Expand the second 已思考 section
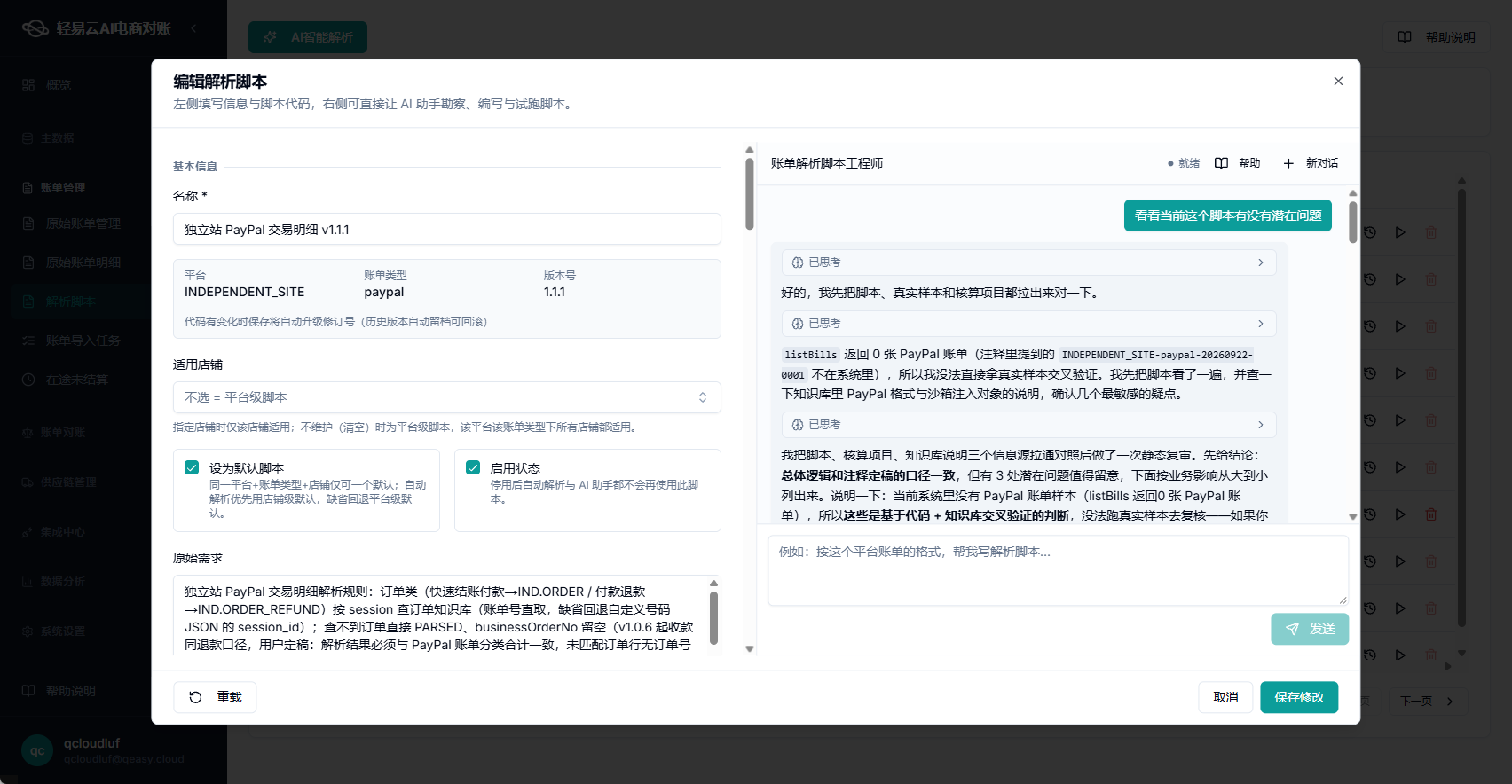Viewport: 1512px width, 784px height. [x=1028, y=324]
